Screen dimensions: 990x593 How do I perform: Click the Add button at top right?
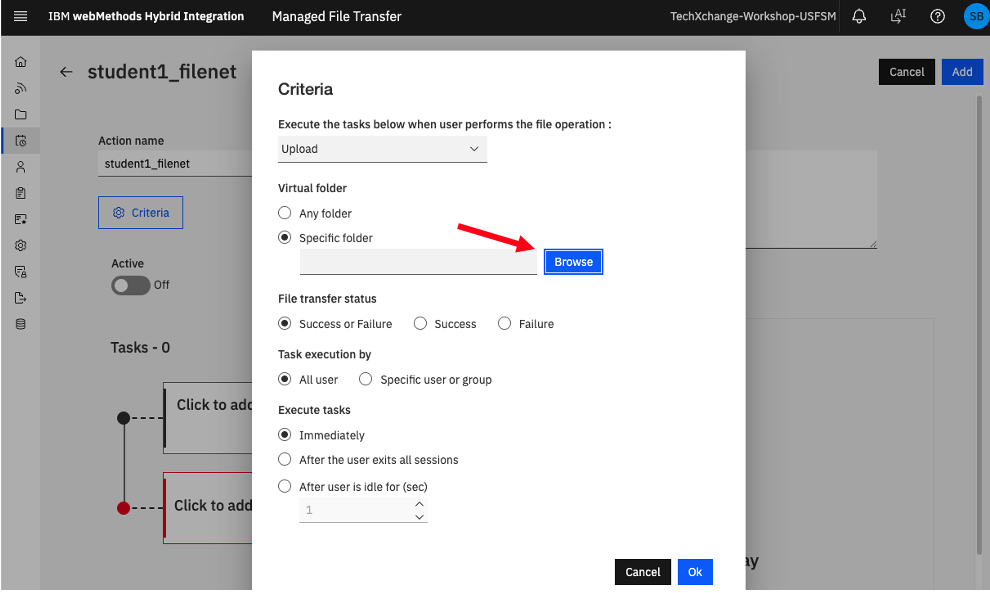962,72
